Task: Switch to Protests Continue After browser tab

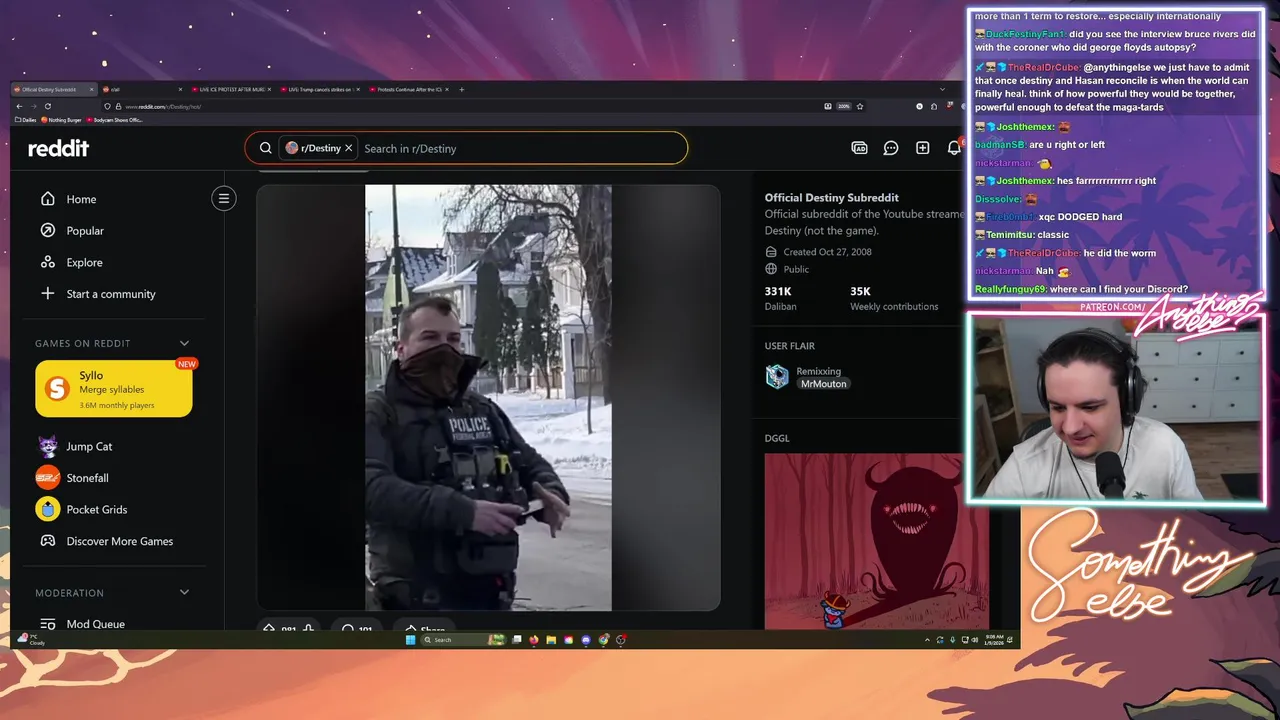Action: coord(406,89)
